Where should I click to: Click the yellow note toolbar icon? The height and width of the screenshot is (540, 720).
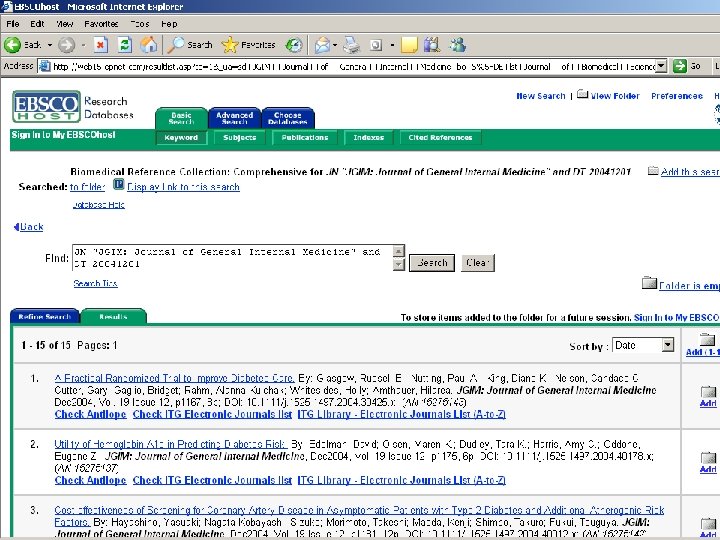[x=409, y=45]
